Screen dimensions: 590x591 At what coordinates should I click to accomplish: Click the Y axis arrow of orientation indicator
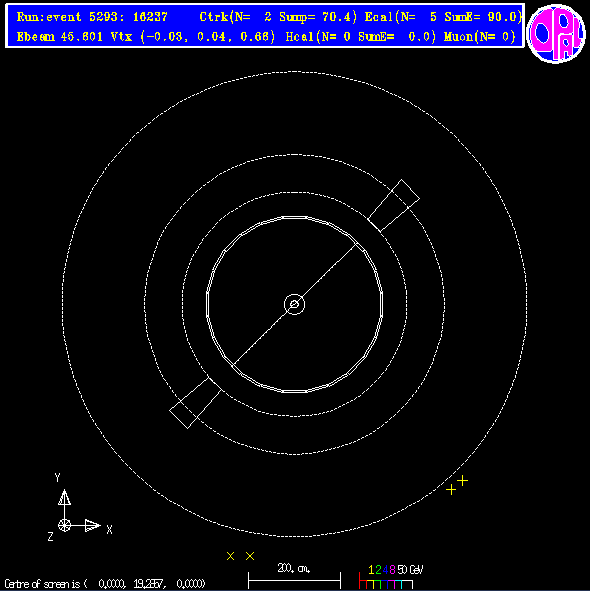coord(64,498)
